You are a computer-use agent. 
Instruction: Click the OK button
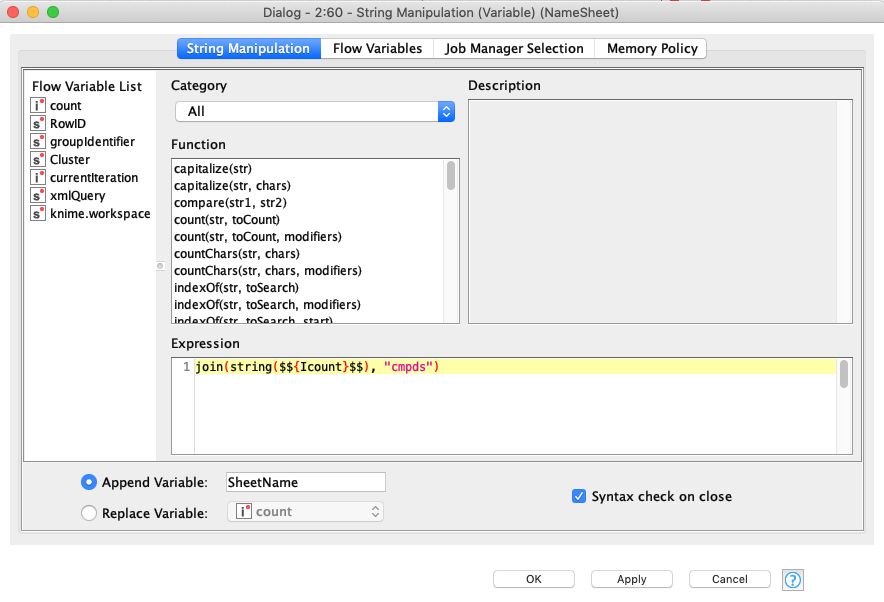point(534,579)
